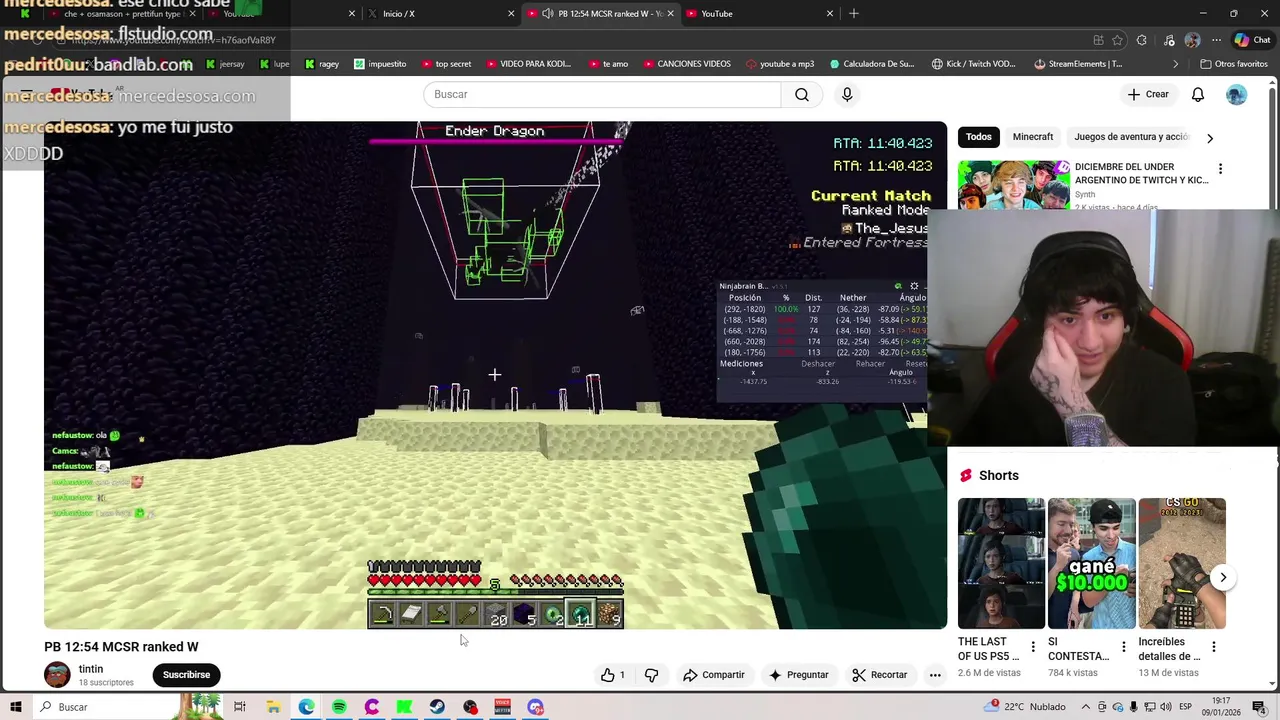Clip the video using Recortar

click(x=880, y=675)
